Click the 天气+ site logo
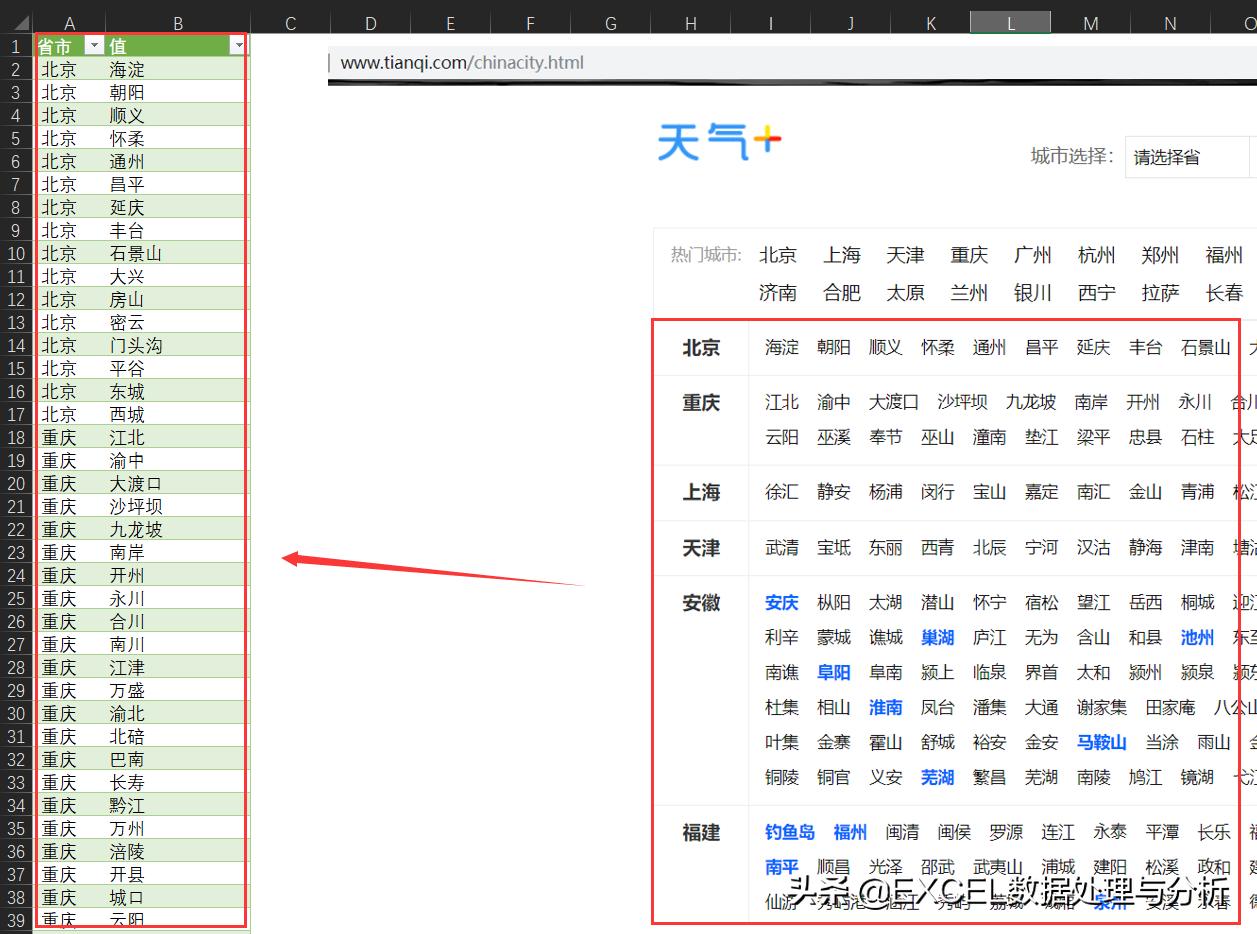Screen dimensions: 1257x934 718,139
